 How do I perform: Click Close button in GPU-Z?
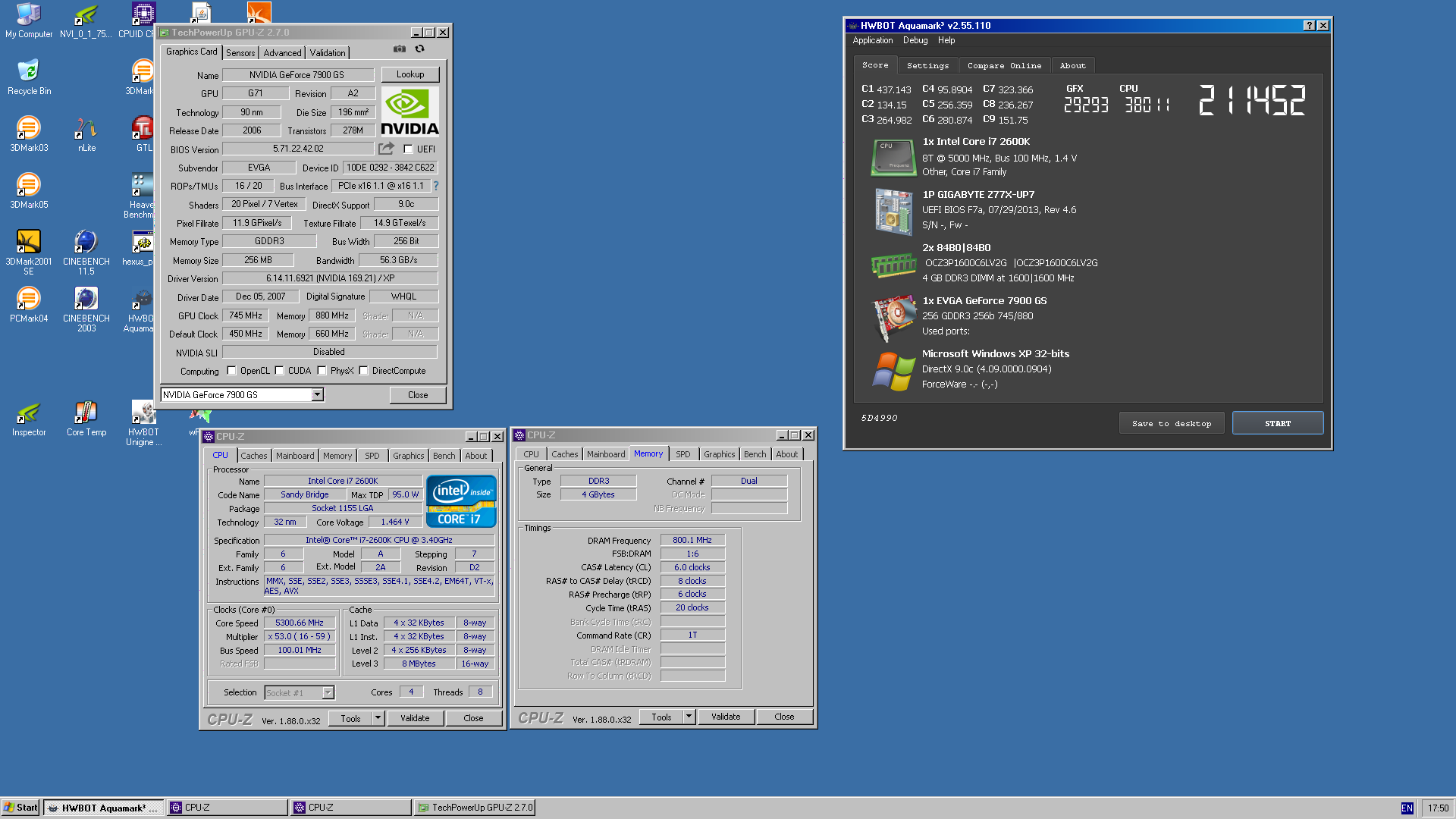[418, 394]
